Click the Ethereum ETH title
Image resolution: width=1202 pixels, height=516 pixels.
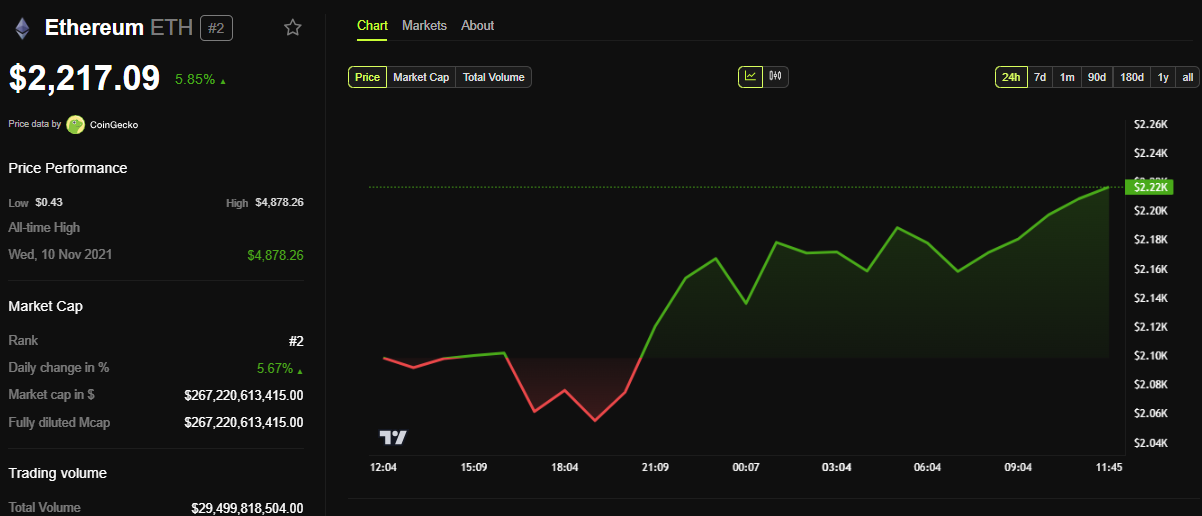pyautogui.click(x=118, y=28)
